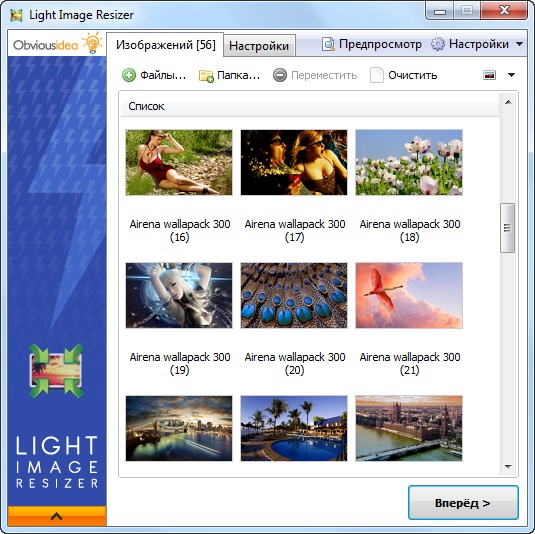Click the Переместить button label

point(324,75)
